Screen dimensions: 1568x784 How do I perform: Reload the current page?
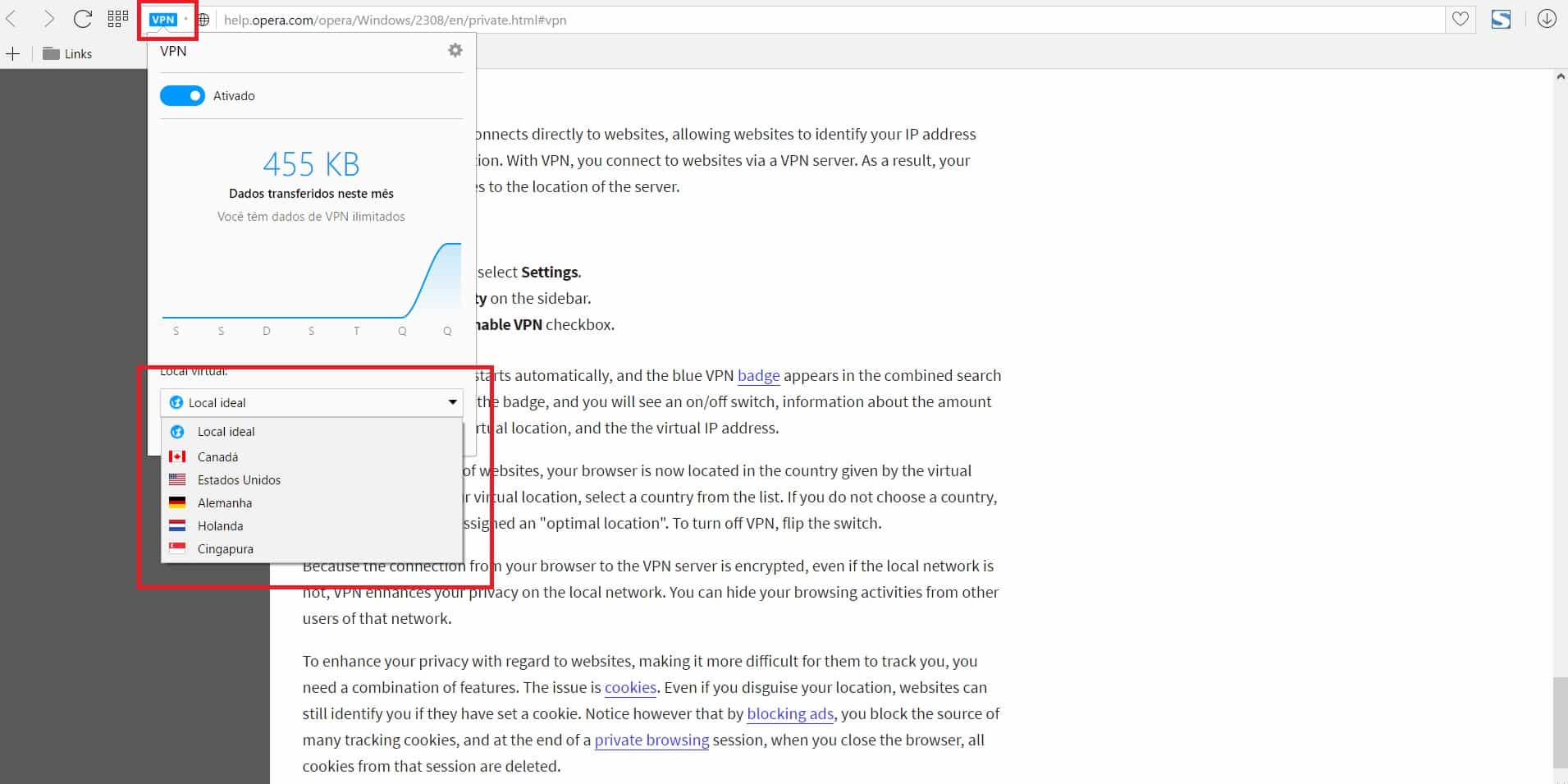point(82,19)
